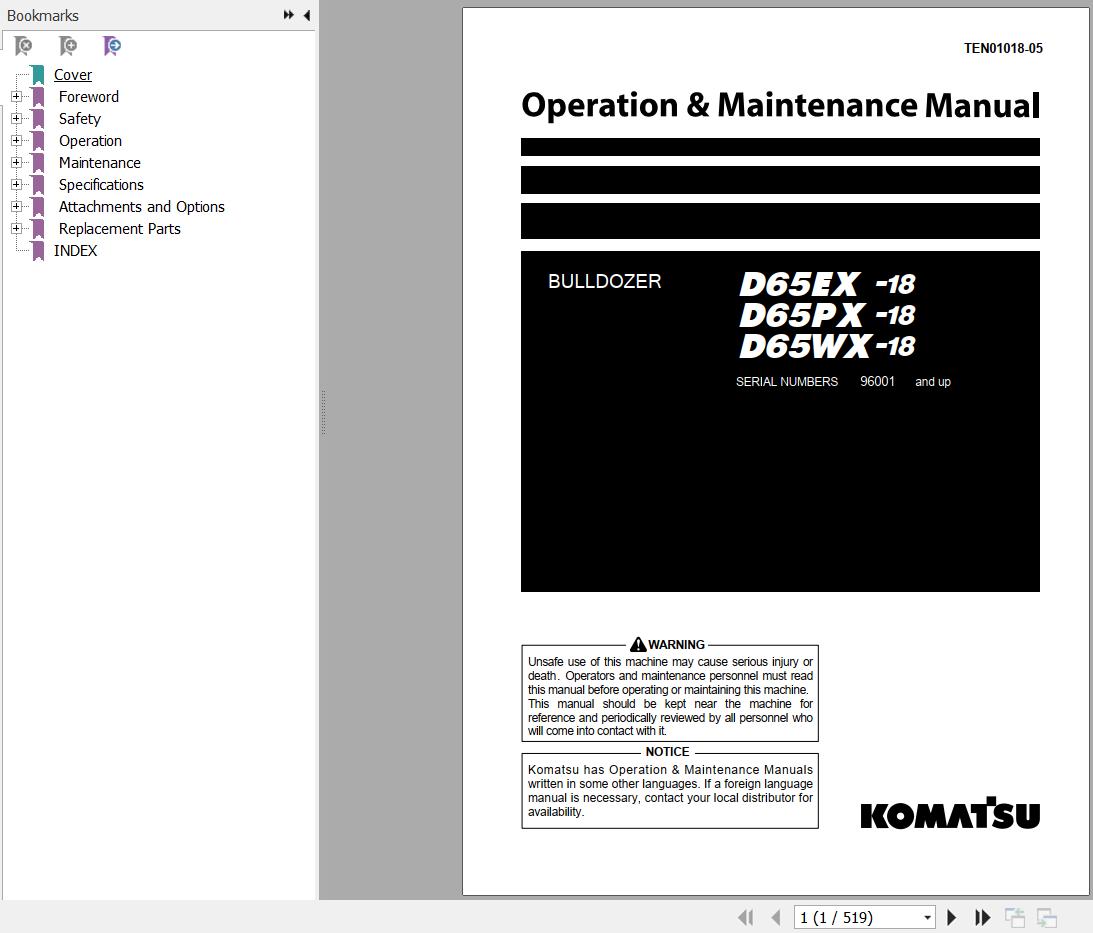Click the KOMATSU logo

[950, 812]
